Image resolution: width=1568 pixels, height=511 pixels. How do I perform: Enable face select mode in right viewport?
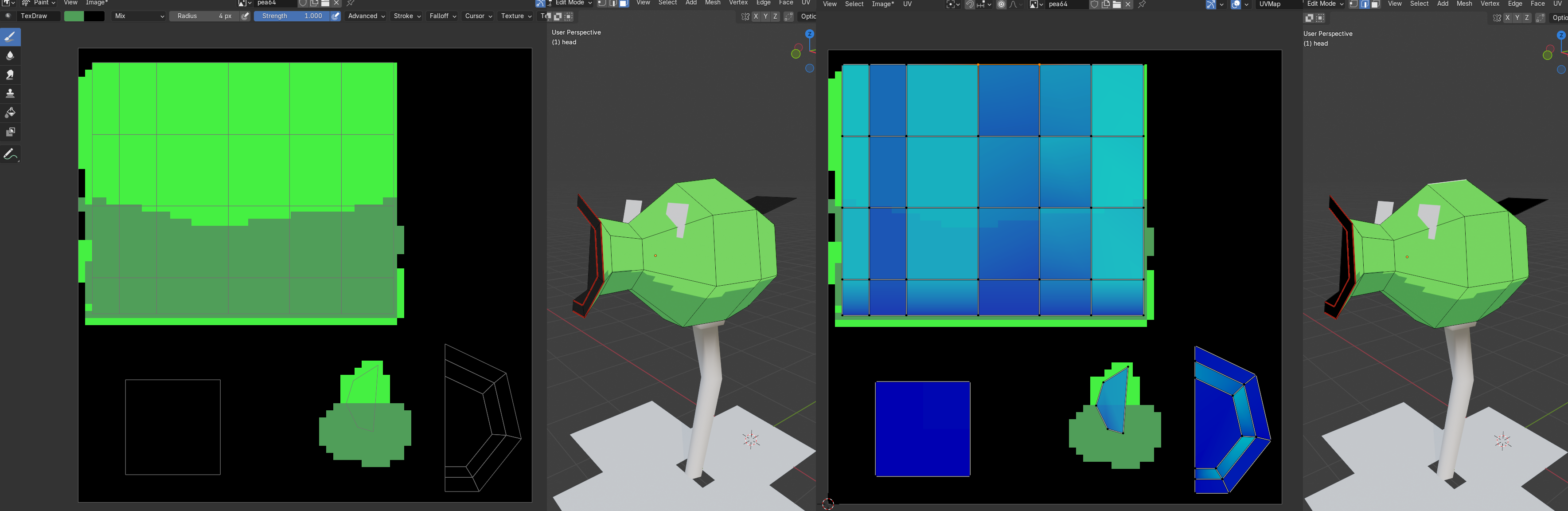tap(1376, 4)
